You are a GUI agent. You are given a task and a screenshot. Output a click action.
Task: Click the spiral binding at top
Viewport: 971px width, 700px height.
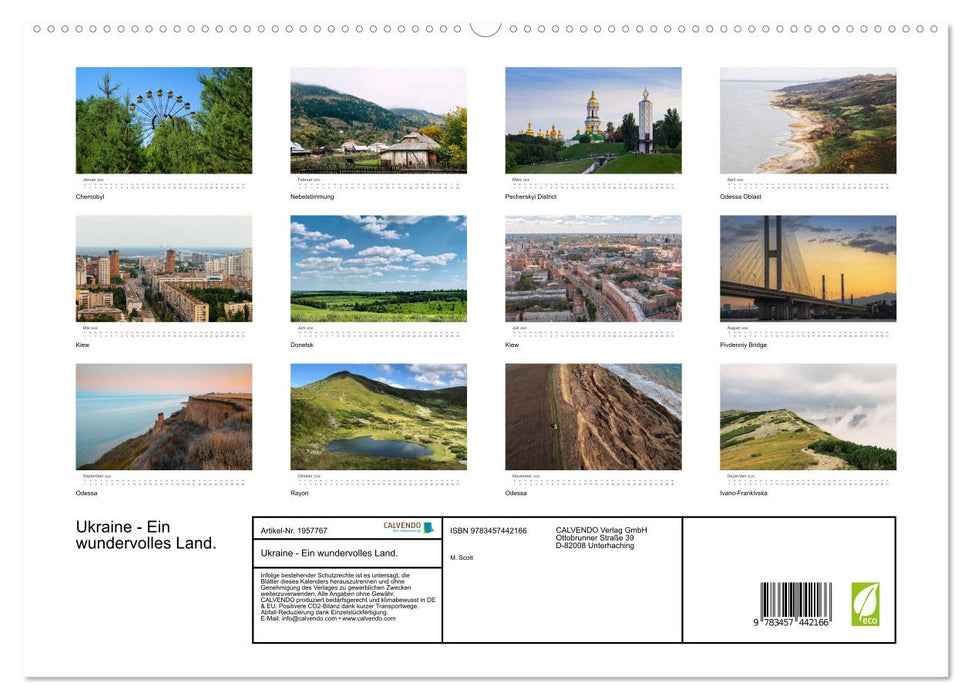(x=485, y=30)
